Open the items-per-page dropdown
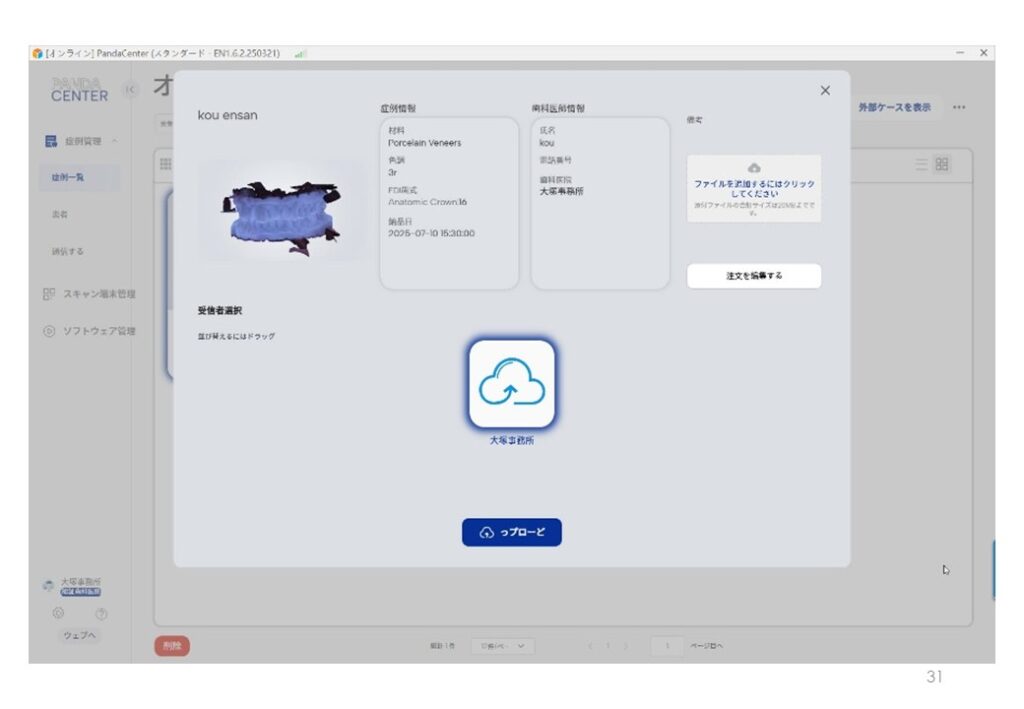Viewport: 1024px width, 709px height. click(502, 646)
